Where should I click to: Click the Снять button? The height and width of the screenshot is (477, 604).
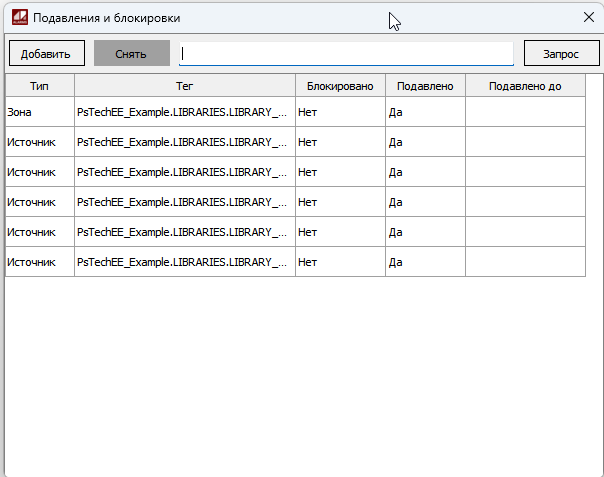tap(131, 54)
